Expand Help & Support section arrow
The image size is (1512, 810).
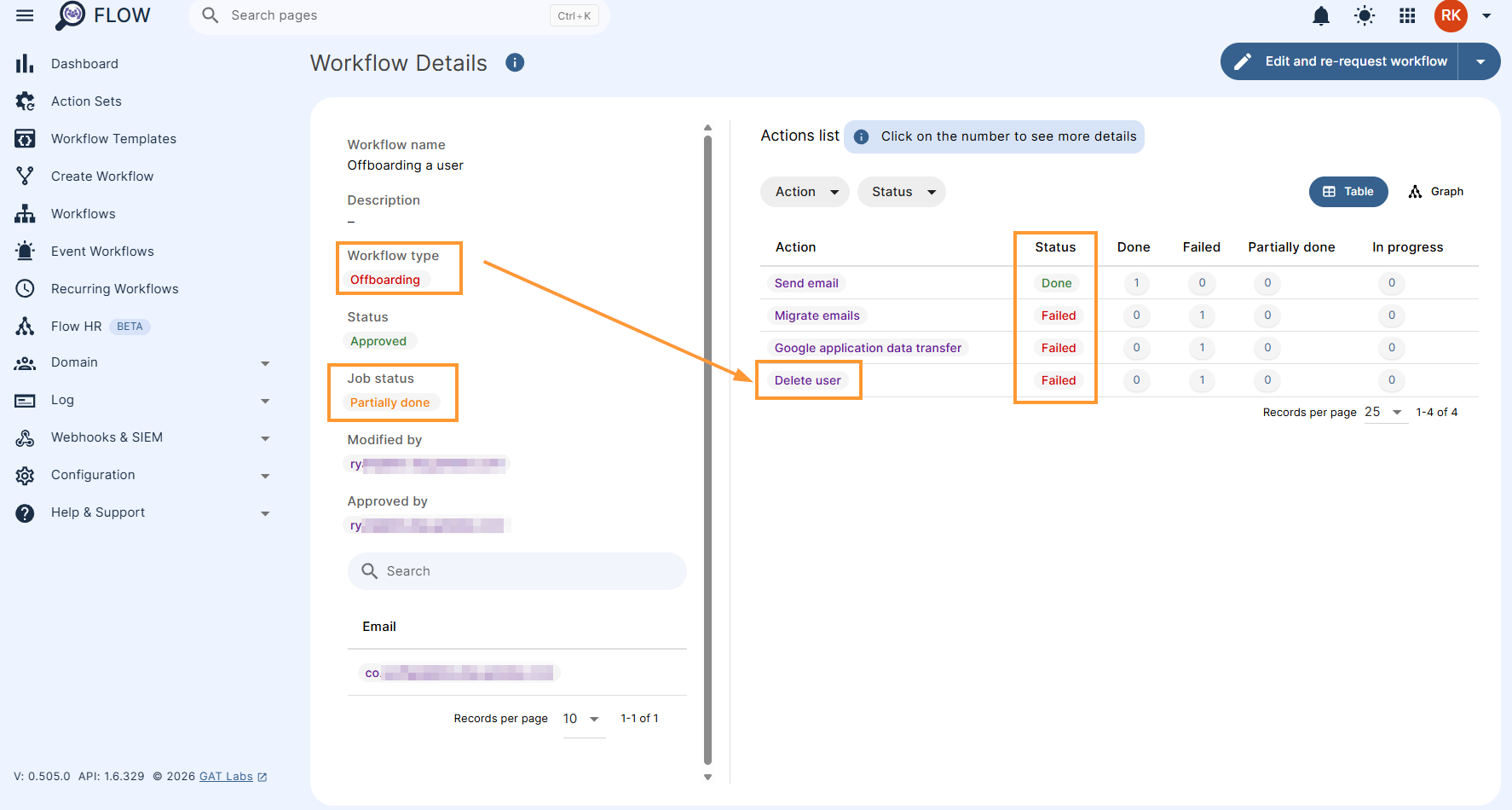[265, 513]
